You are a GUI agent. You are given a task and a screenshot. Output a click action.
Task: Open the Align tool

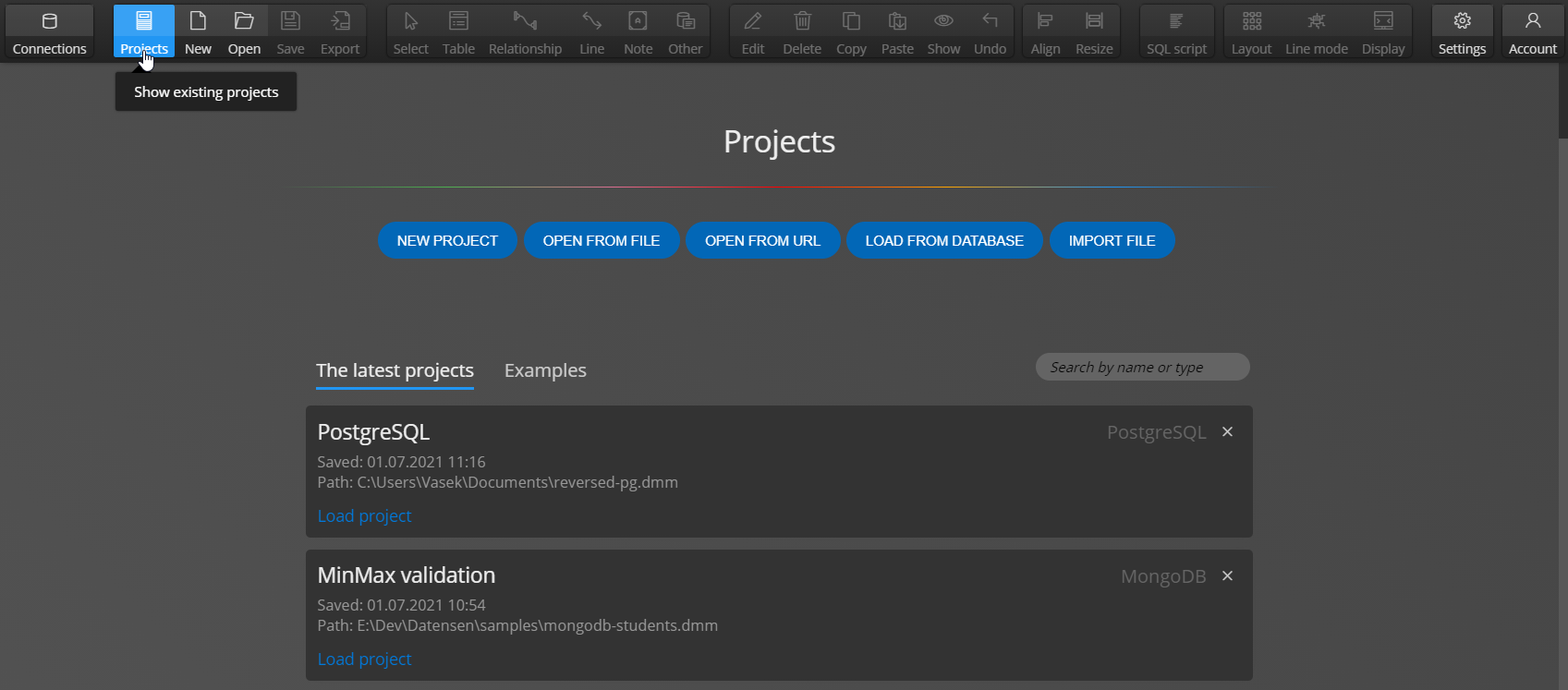pos(1045,32)
